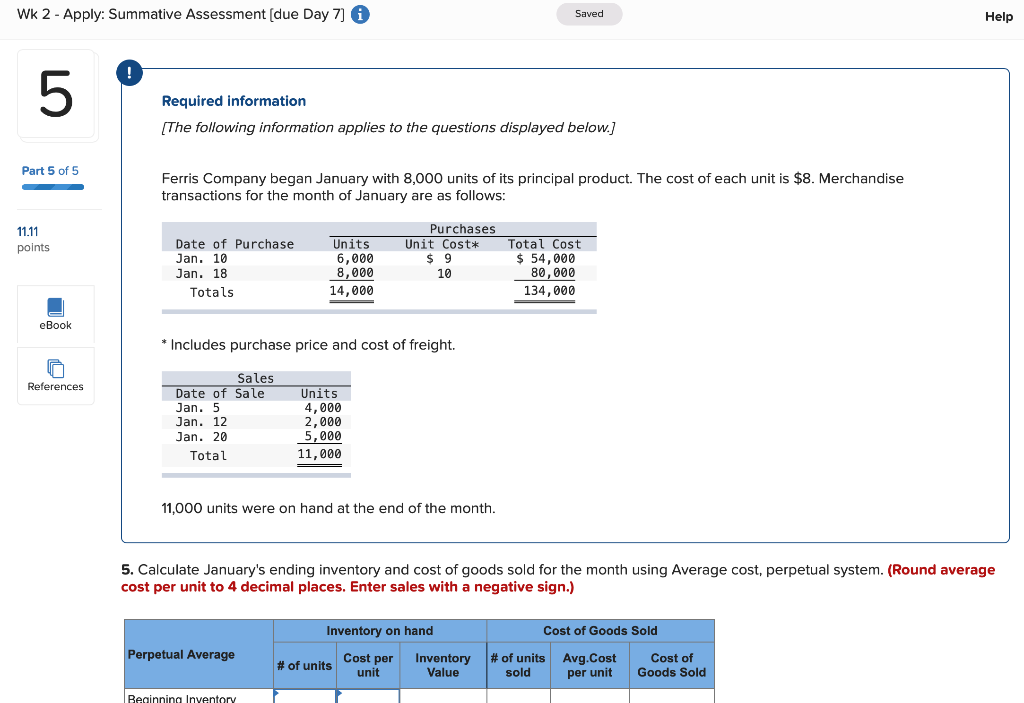Click the number of units sold cell

tap(518, 698)
